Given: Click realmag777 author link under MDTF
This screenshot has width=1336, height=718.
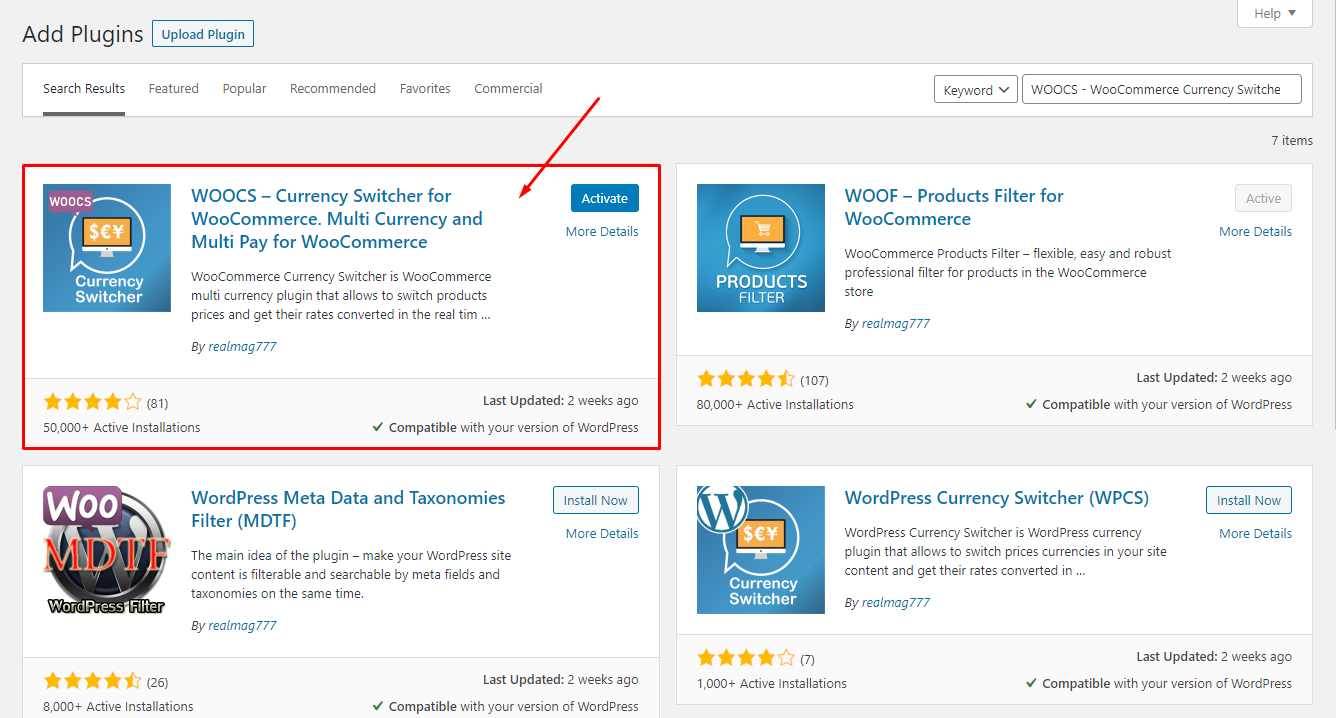Looking at the screenshot, I should pos(243,626).
